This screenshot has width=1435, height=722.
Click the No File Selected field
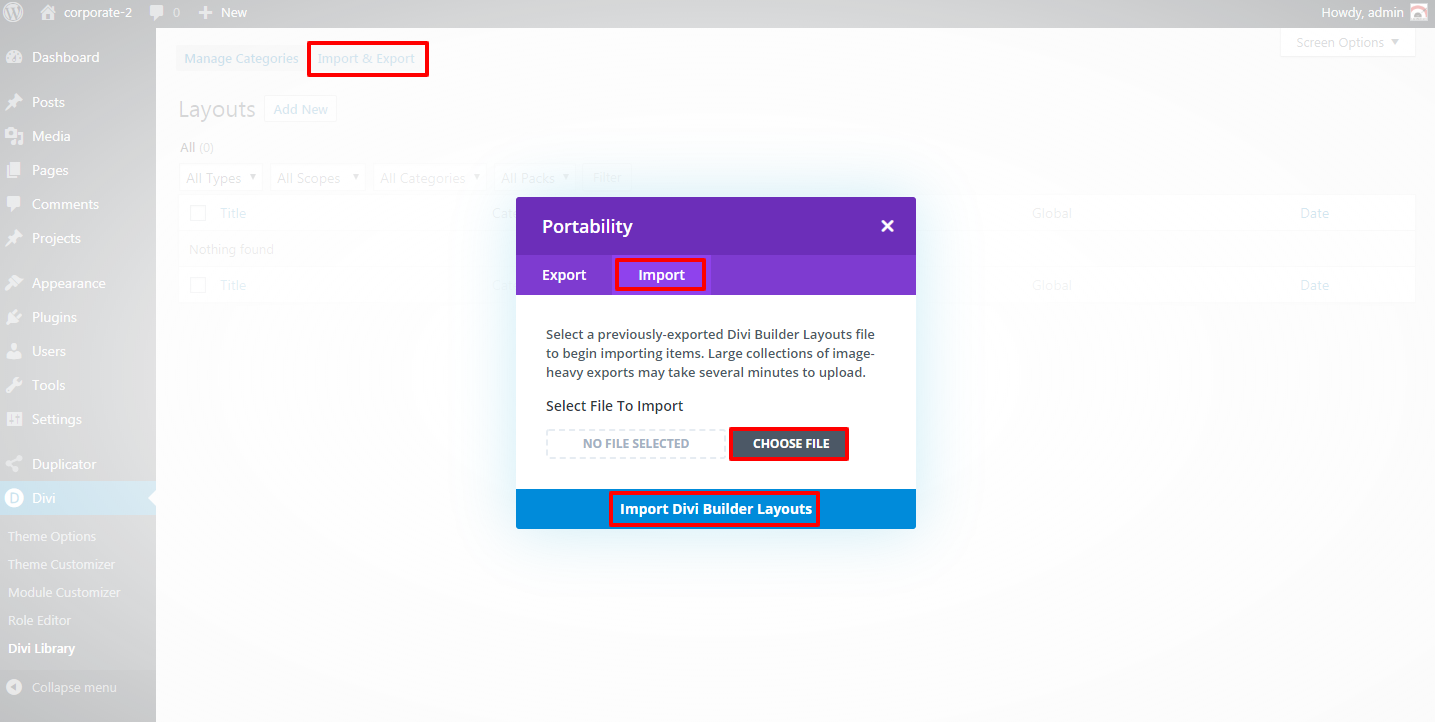coord(636,444)
